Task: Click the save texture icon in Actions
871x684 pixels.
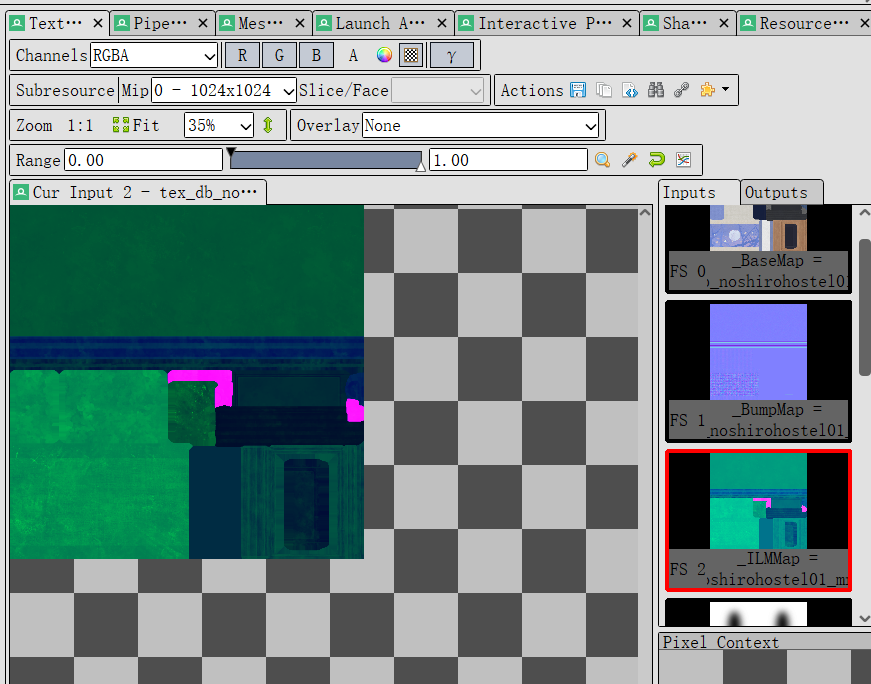Action: pos(578,90)
